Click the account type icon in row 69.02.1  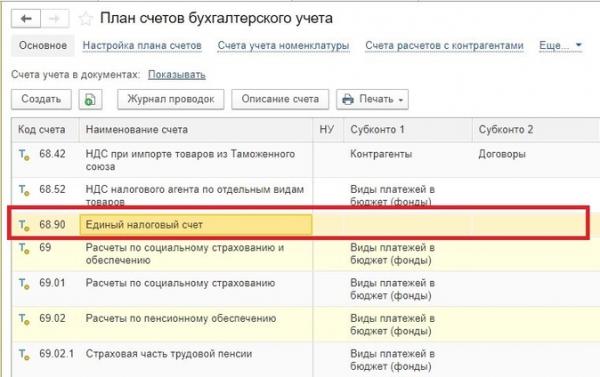point(24,354)
